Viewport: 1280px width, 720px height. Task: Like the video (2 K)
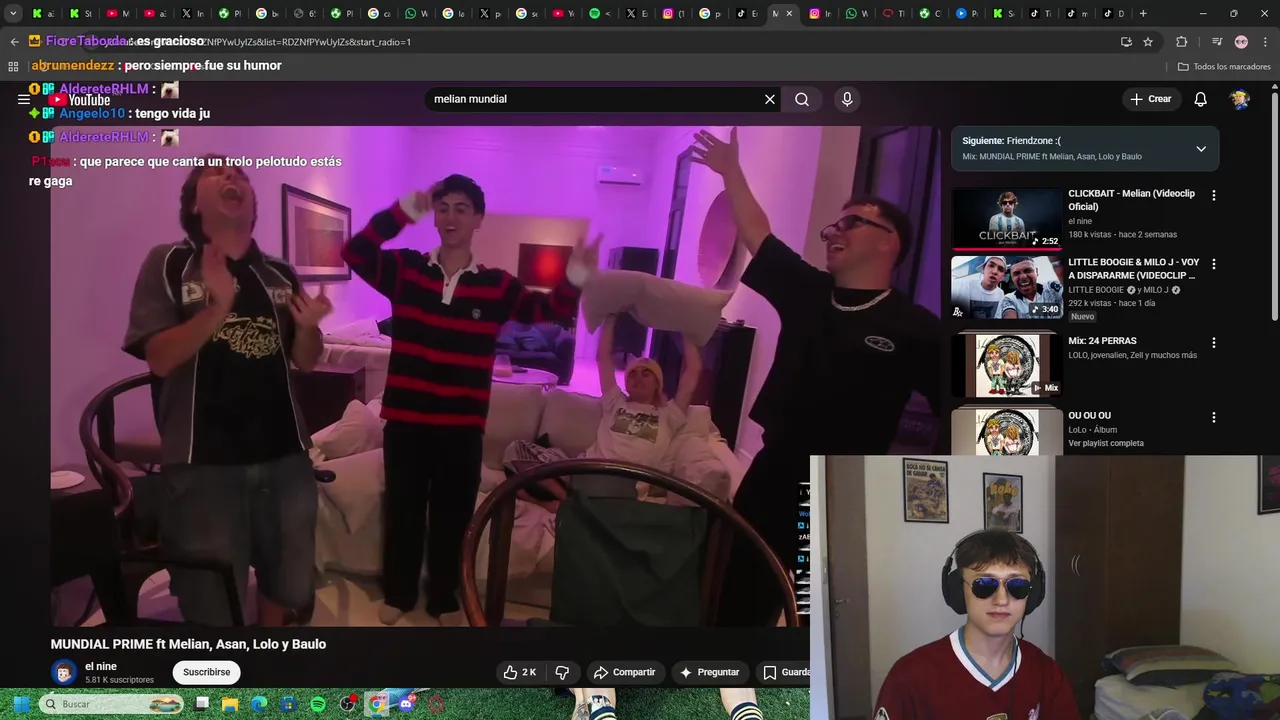pyautogui.click(x=520, y=672)
